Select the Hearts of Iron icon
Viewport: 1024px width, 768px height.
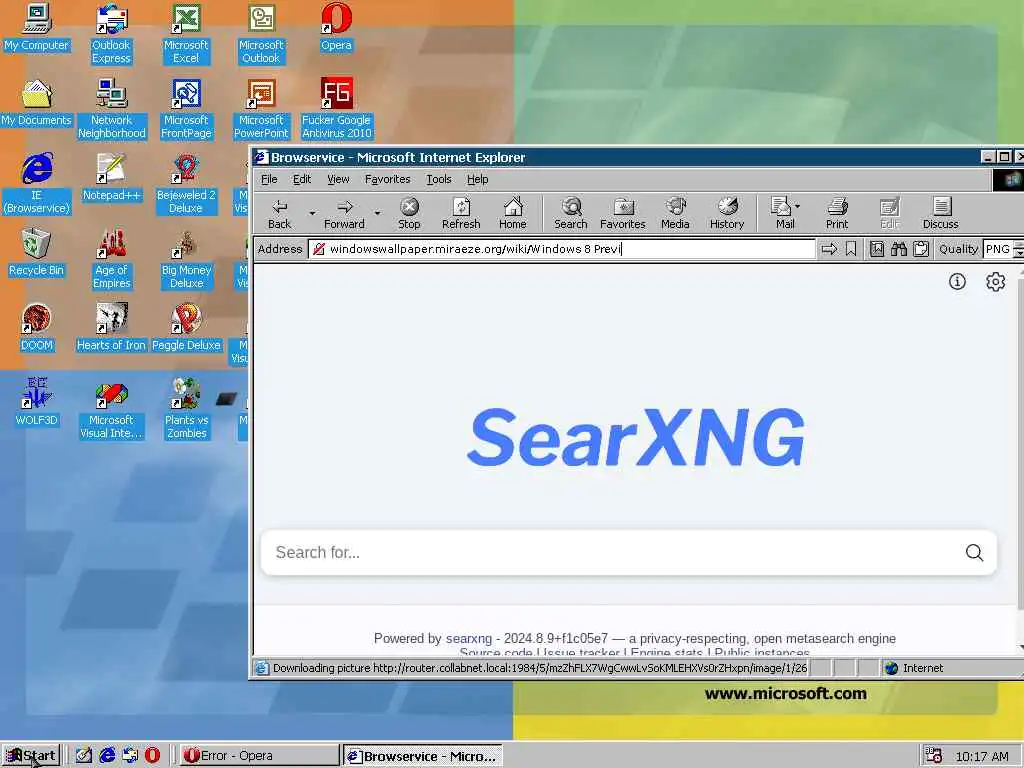111,328
